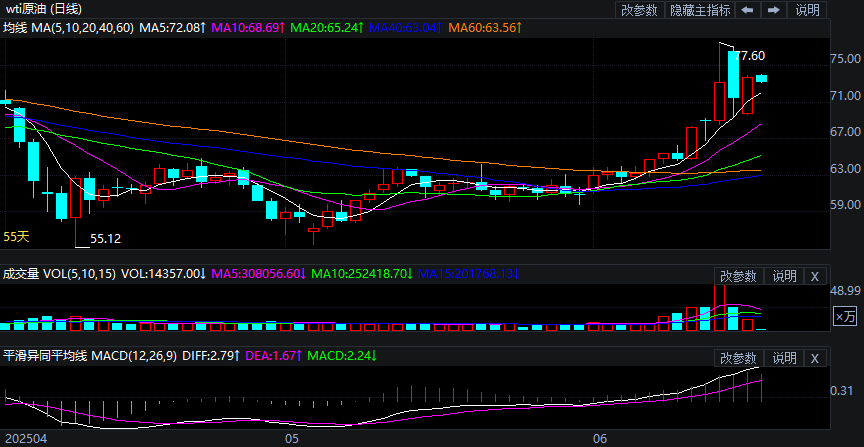Screen dimensions: 864x447
Task: Shift the chart right with the right arrow
Action: coord(773,10)
